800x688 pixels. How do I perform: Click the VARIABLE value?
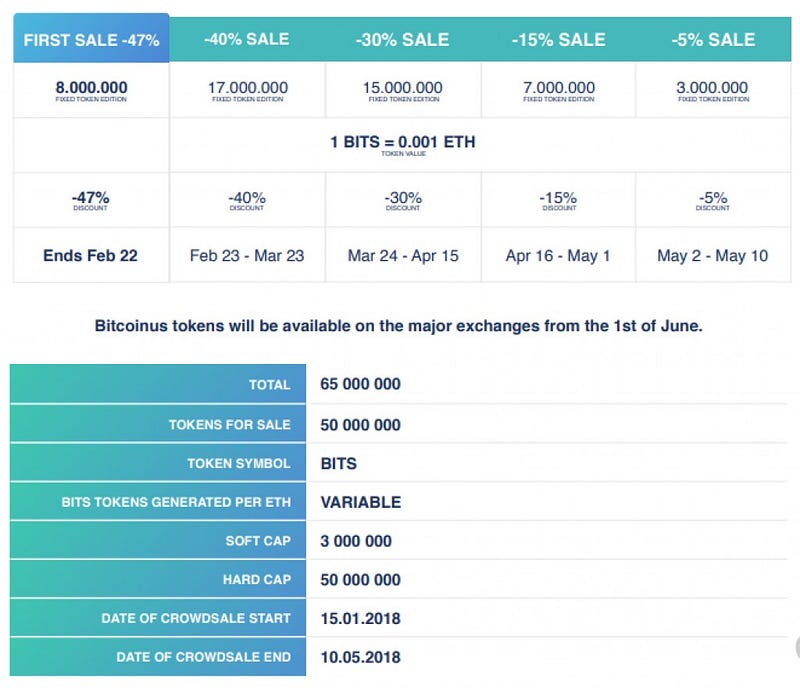point(361,502)
